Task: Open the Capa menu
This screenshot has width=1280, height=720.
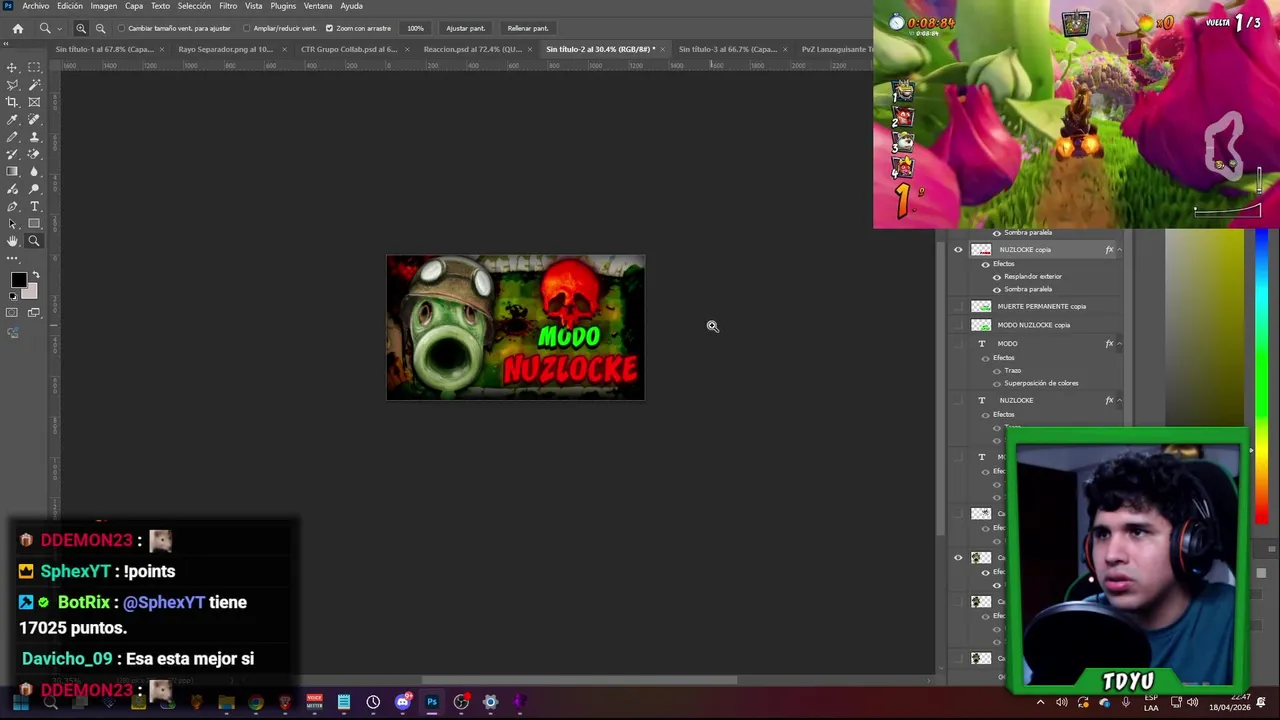Action: click(x=134, y=6)
